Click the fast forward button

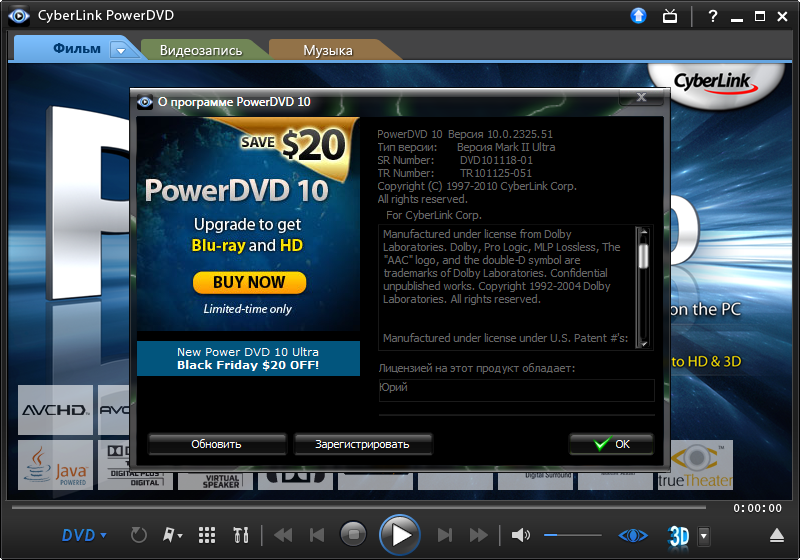[479, 536]
